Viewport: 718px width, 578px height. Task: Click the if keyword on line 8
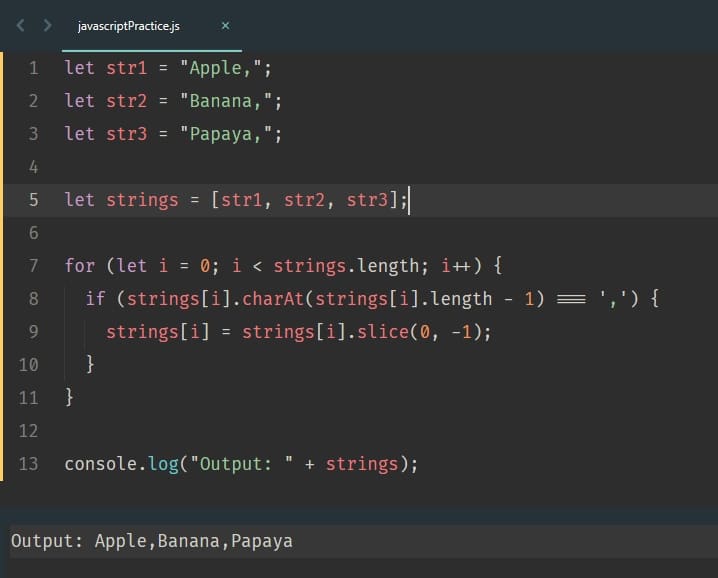(x=95, y=299)
